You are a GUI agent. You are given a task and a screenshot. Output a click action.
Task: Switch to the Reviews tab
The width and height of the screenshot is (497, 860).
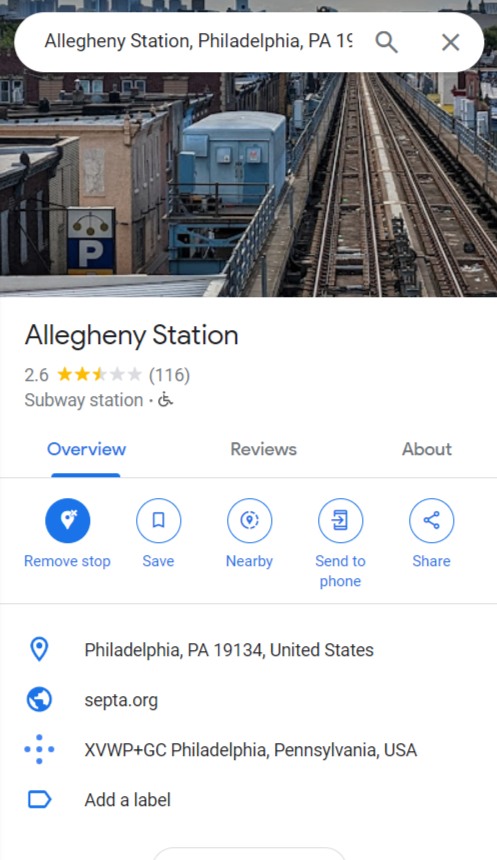(263, 449)
